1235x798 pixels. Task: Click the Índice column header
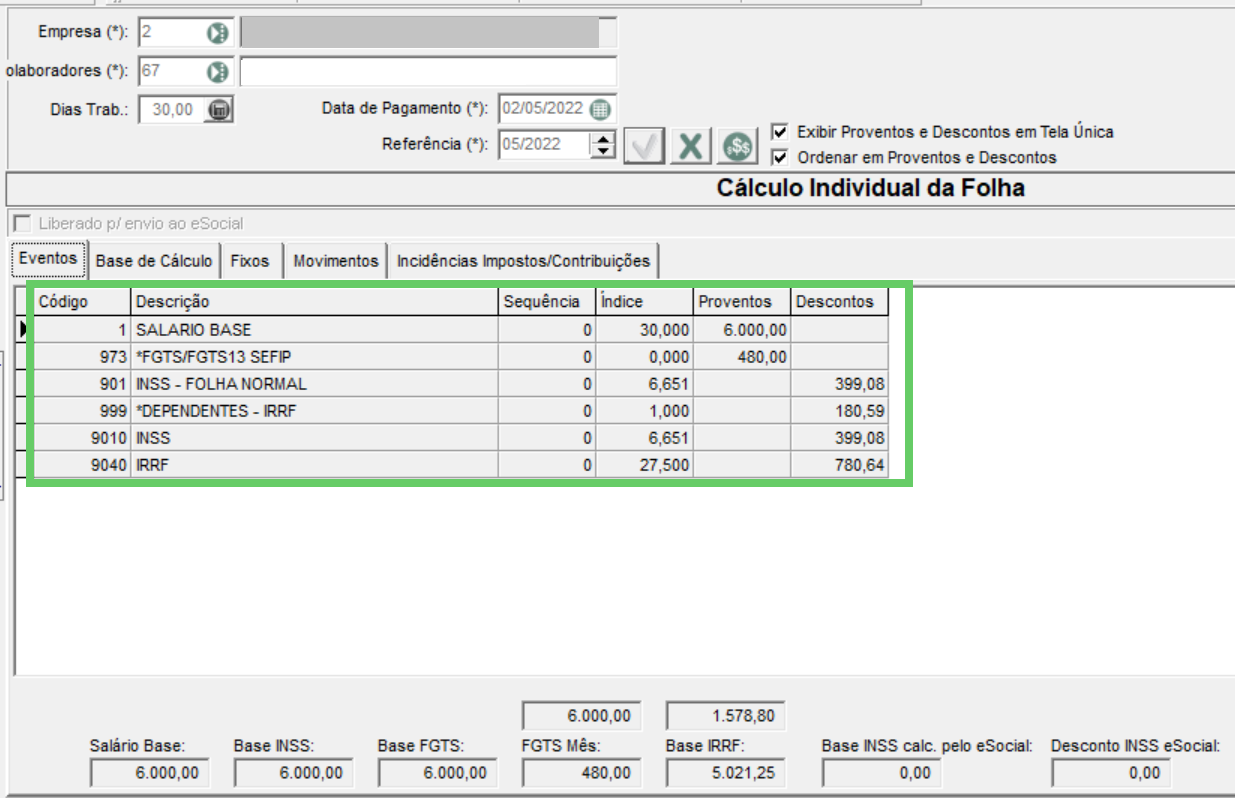[645, 301]
